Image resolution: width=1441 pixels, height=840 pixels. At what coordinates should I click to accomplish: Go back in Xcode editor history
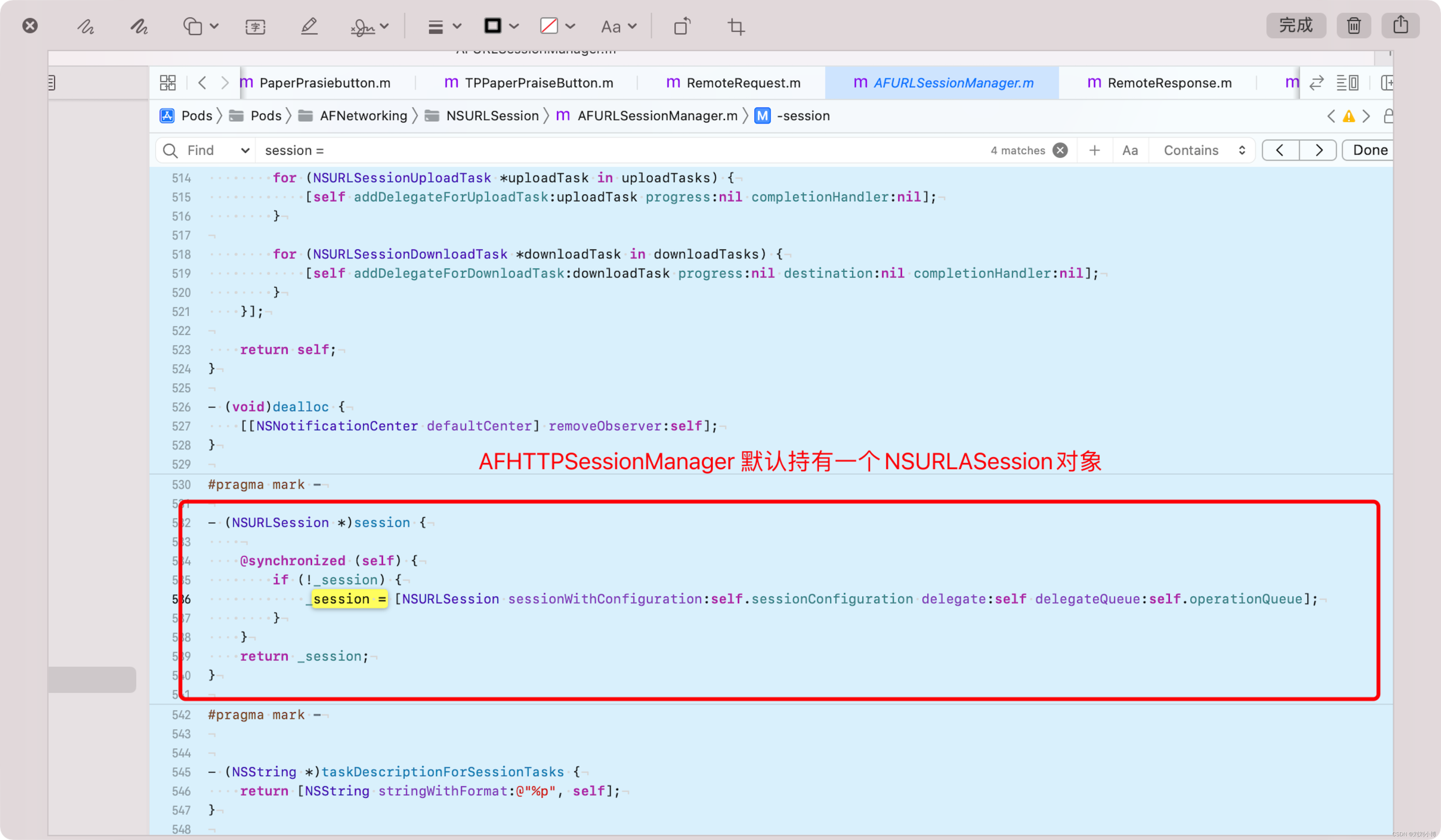(202, 83)
